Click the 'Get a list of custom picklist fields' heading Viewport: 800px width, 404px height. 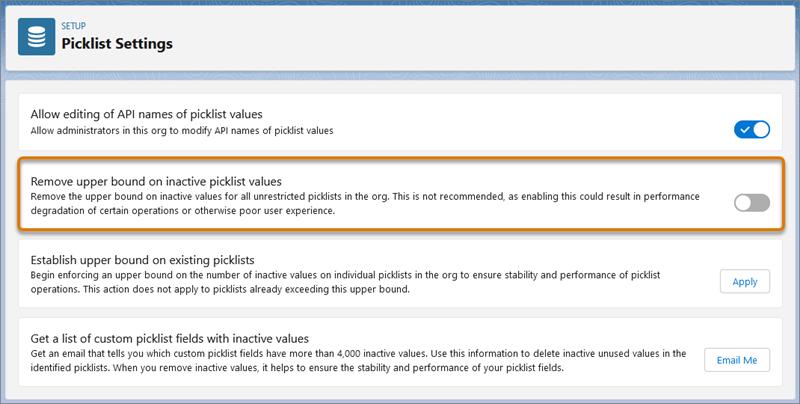coord(170,338)
